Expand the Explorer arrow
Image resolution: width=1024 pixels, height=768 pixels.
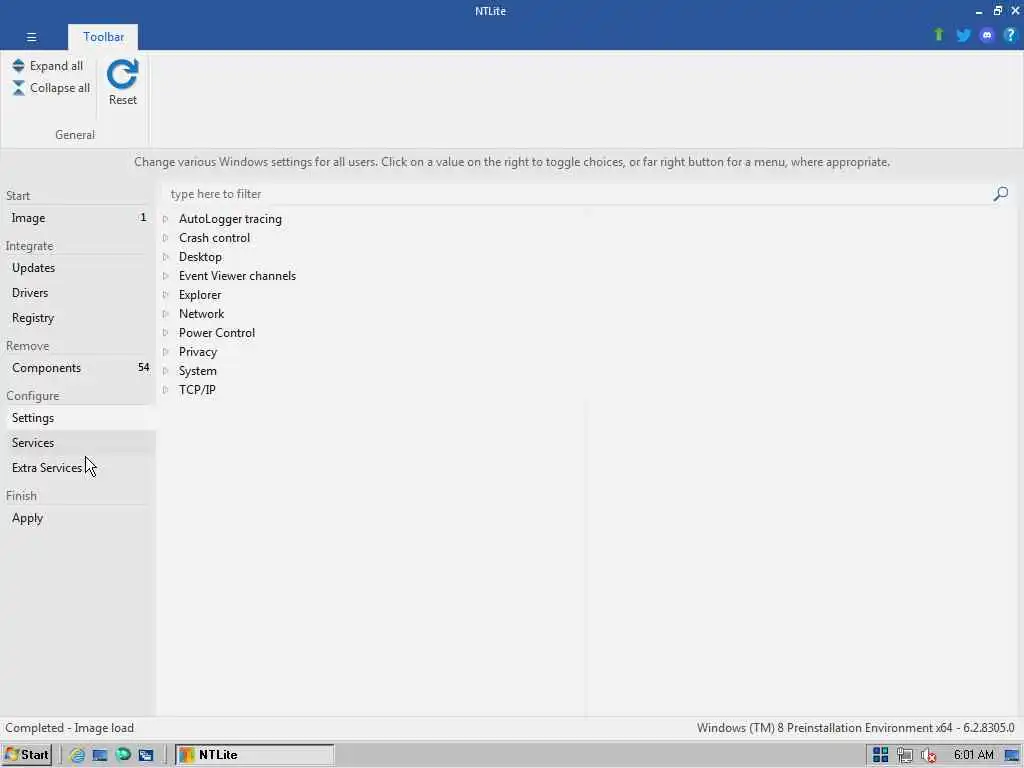[x=166, y=295]
